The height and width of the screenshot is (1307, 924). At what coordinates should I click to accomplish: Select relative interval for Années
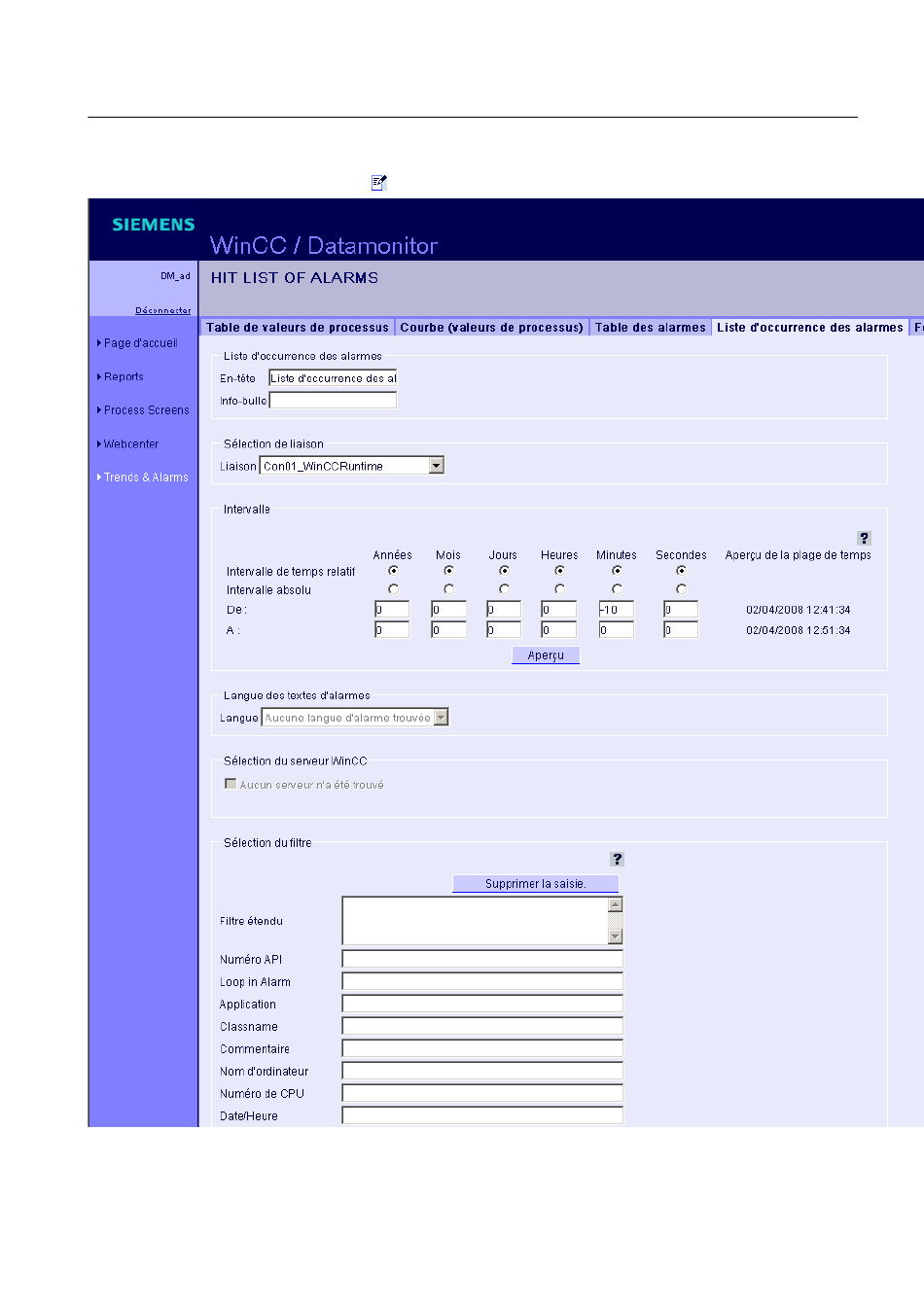[393, 571]
